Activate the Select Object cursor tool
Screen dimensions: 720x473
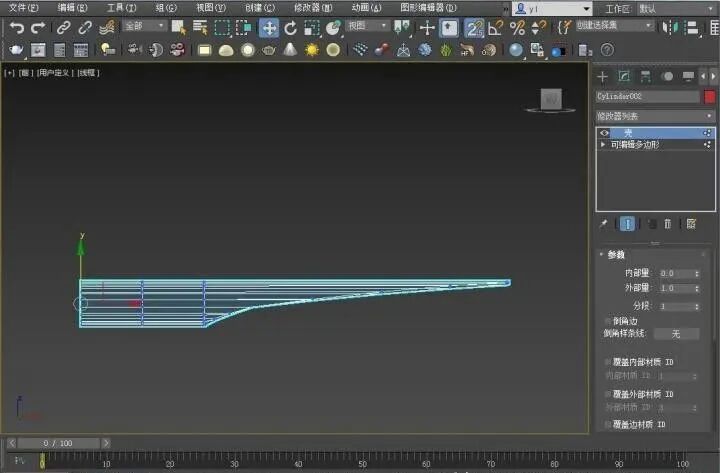coord(179,28)
